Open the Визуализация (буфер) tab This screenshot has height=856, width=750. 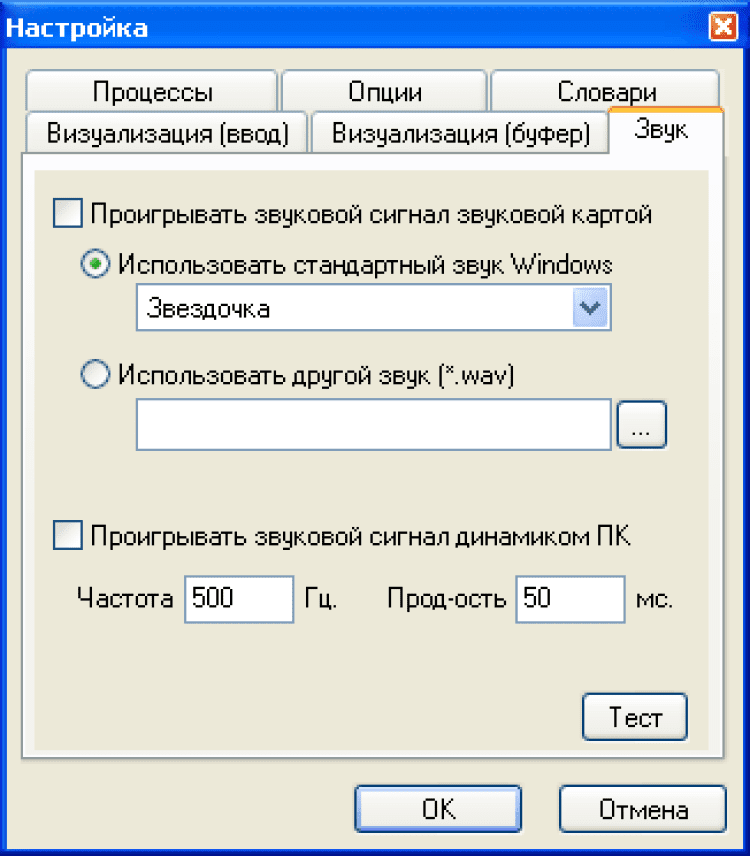459,134
